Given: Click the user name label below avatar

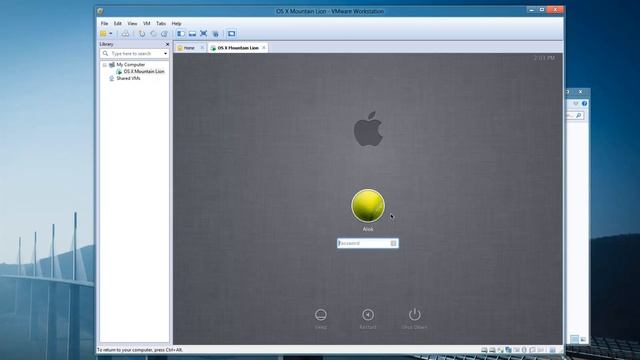Looking at the screenshot, I should pyautogui.click(x=368, y=229).
